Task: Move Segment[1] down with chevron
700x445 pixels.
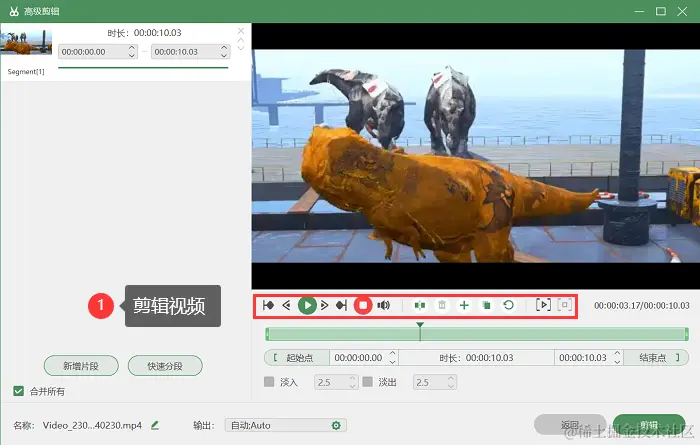Action: [x=241, y=47]
